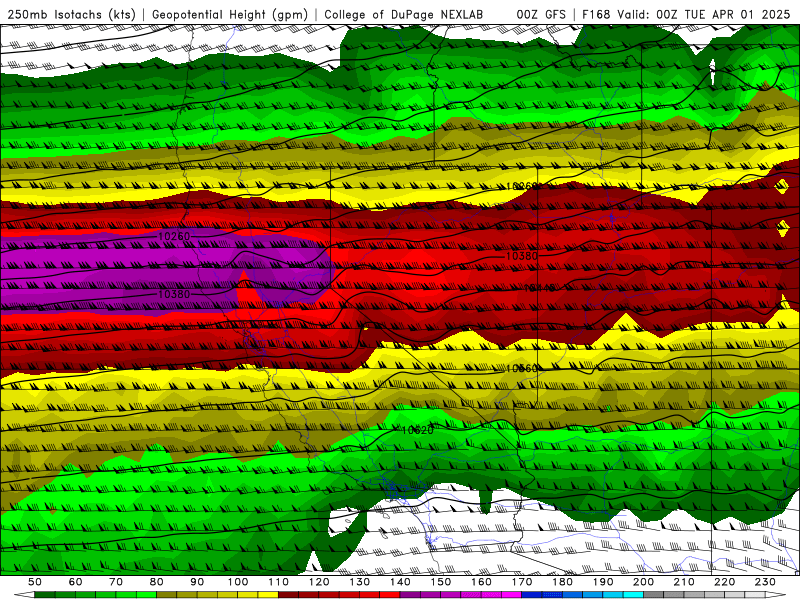The width and height of the screenshot is (800, 600).
Task: Click the '70' legend value
Action: click(116, 582)
